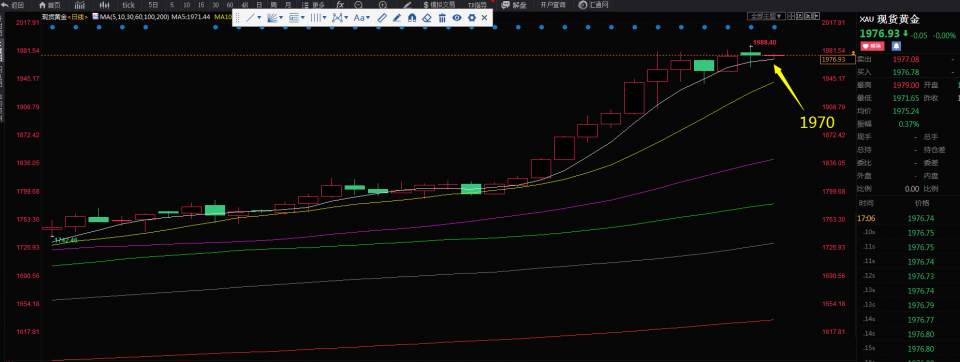This screenshot has width=960, height=362.
Task: Open the more periods (更多) menu
Action: [x=313, y=5]
